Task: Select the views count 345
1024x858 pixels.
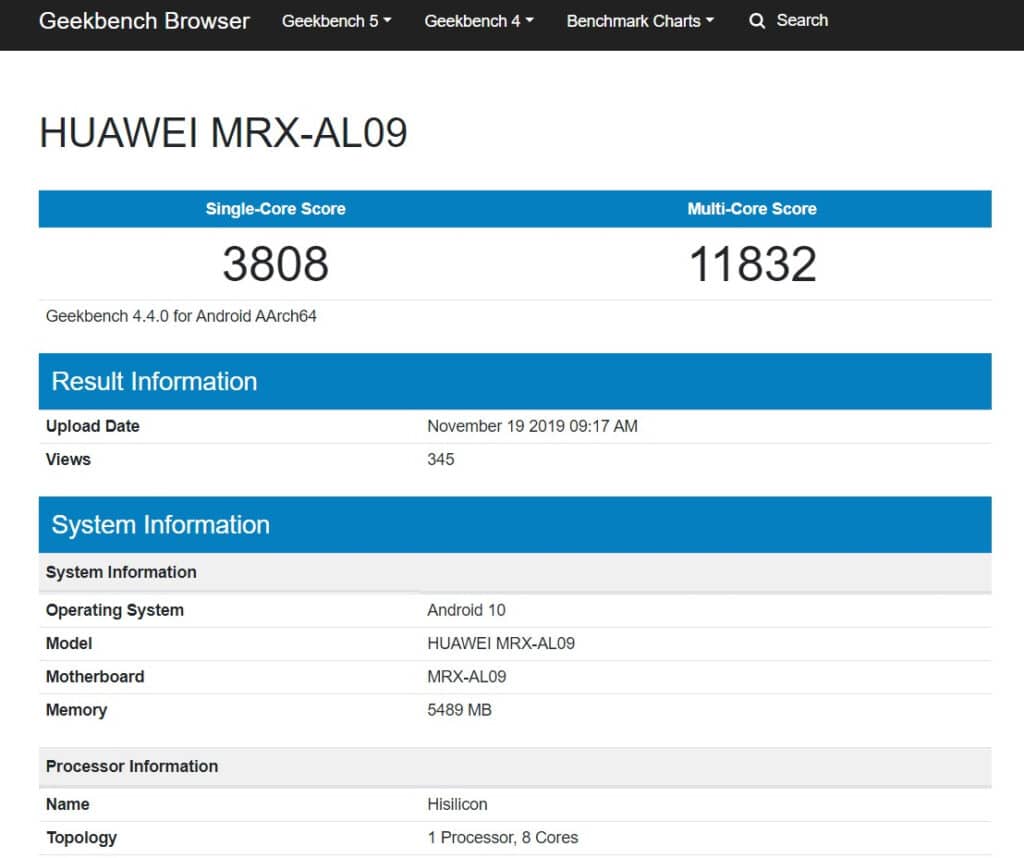Action: coord(441,460)
